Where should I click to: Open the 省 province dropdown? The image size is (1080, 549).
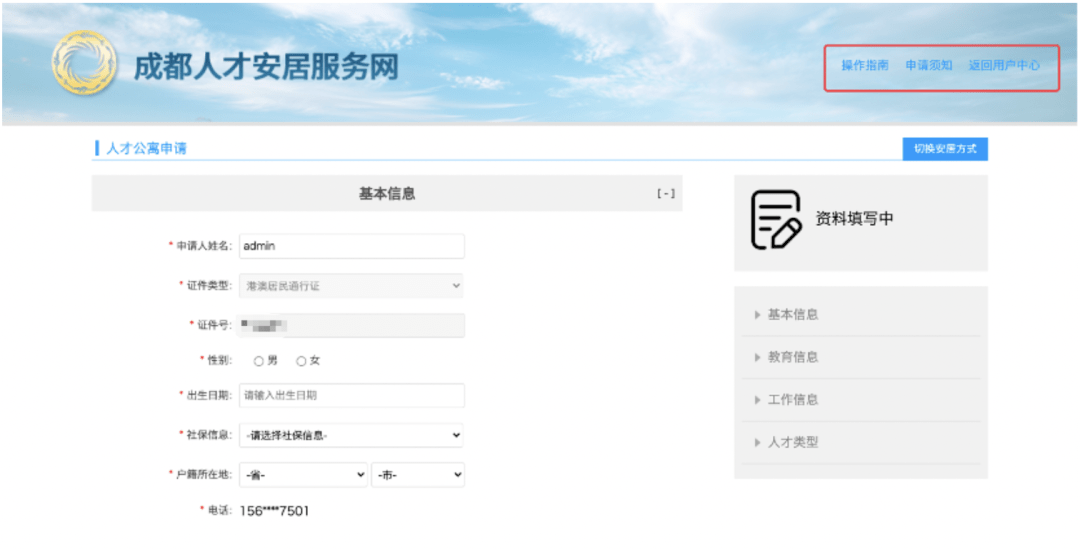coord(303,475)
